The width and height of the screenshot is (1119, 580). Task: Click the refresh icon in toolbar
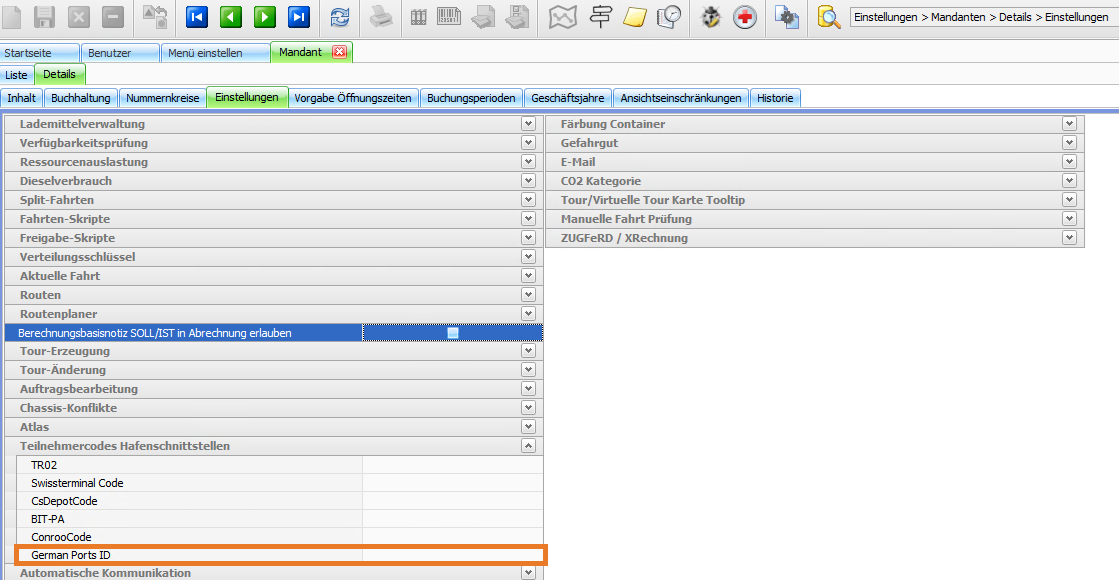pyautogui.click(x=341, y=17)
